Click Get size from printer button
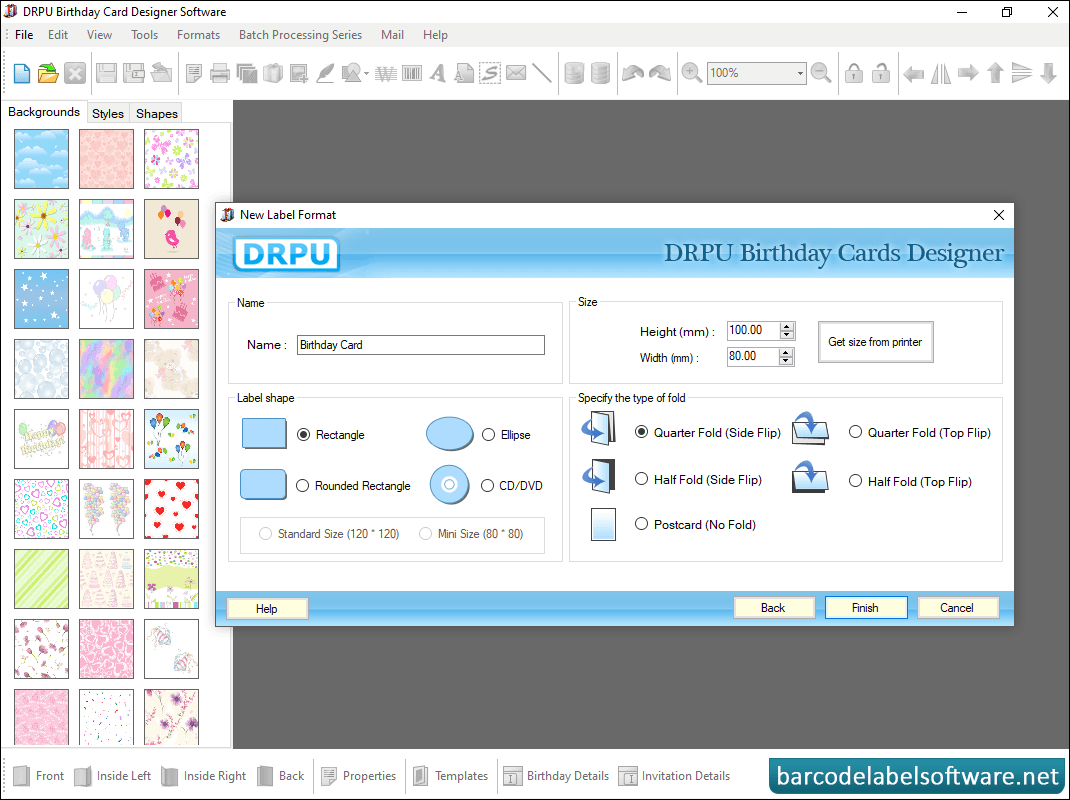 pos(876,342)
